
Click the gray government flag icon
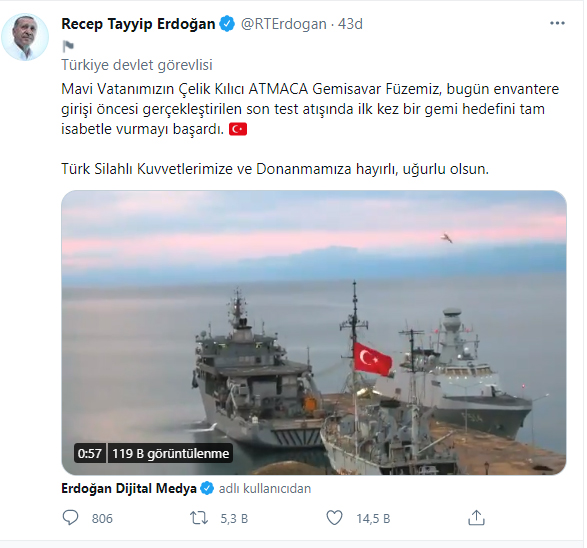tap(68, 46)
